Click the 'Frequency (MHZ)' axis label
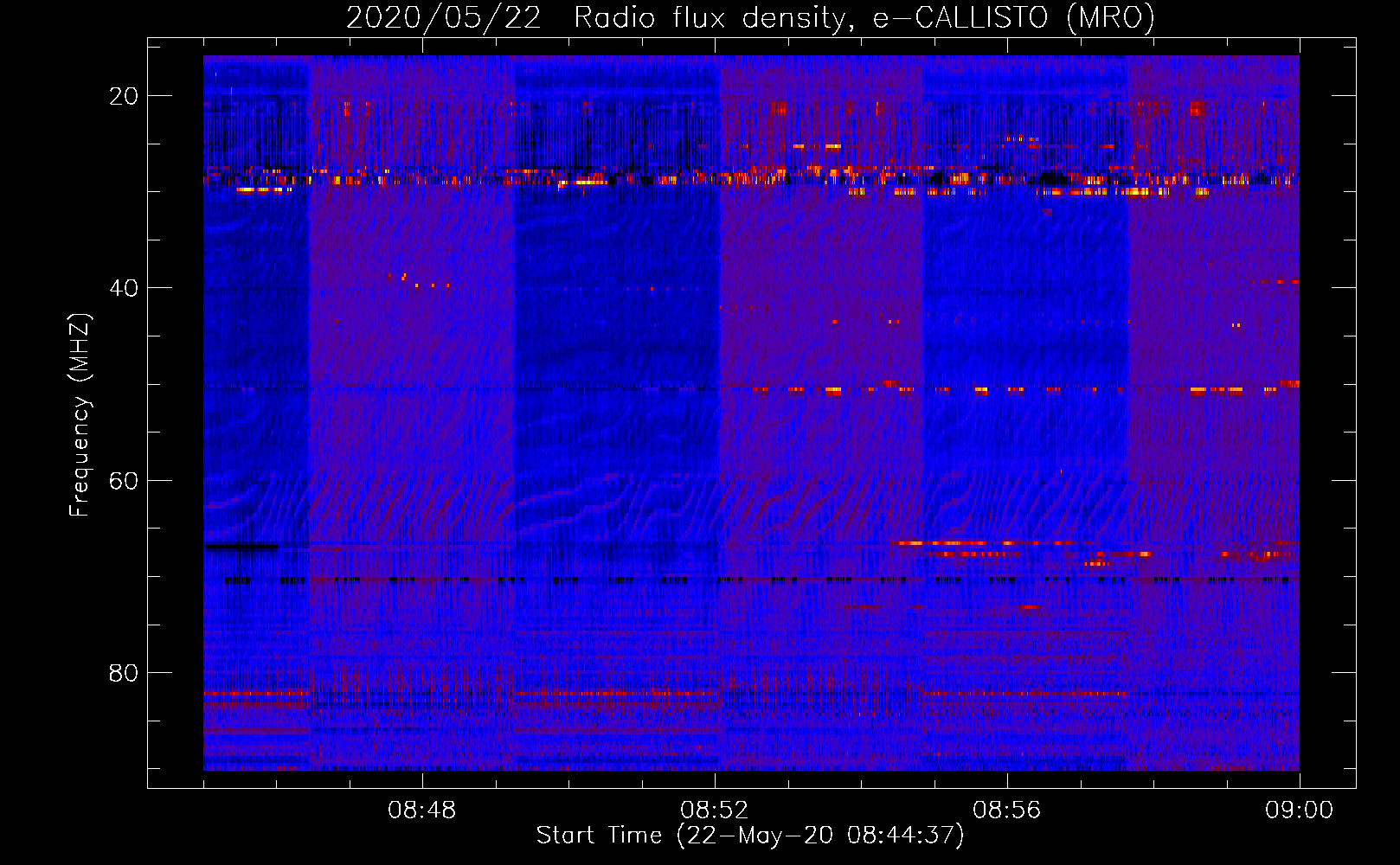The width and height of the screenshot is (1400, 865). 80,415
